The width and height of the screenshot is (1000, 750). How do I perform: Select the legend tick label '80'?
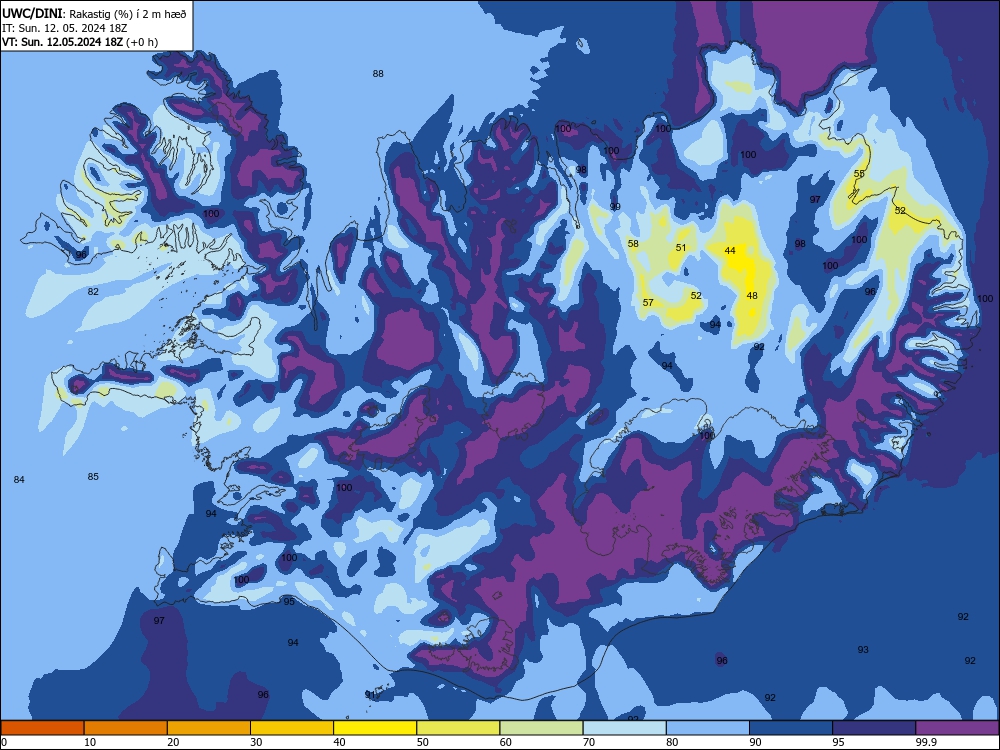click(673, 742)
